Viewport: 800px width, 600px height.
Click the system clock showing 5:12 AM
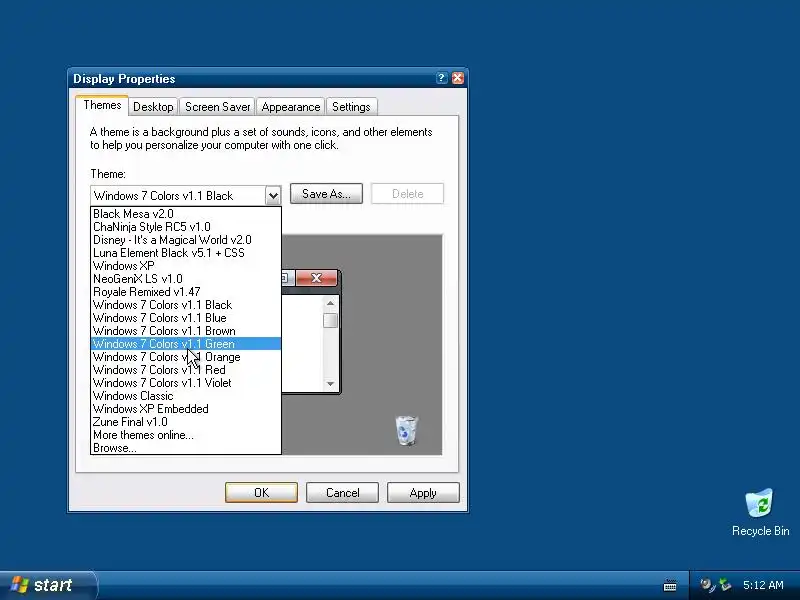click(x=763, y=585)
